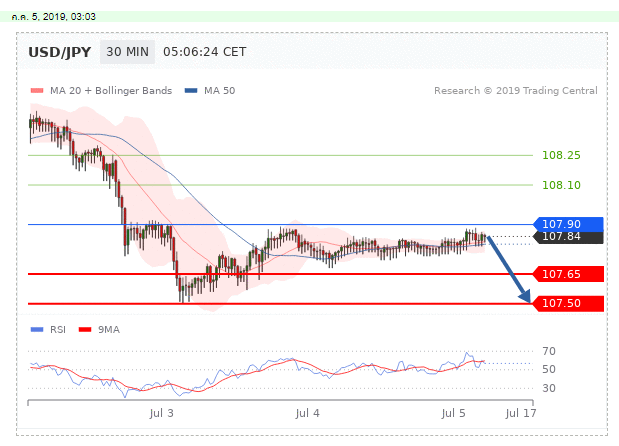The height and width of the screenshot is (446, 619).
Task: Click the Jul 17 date axis label
Action: (x=521, y=413)
